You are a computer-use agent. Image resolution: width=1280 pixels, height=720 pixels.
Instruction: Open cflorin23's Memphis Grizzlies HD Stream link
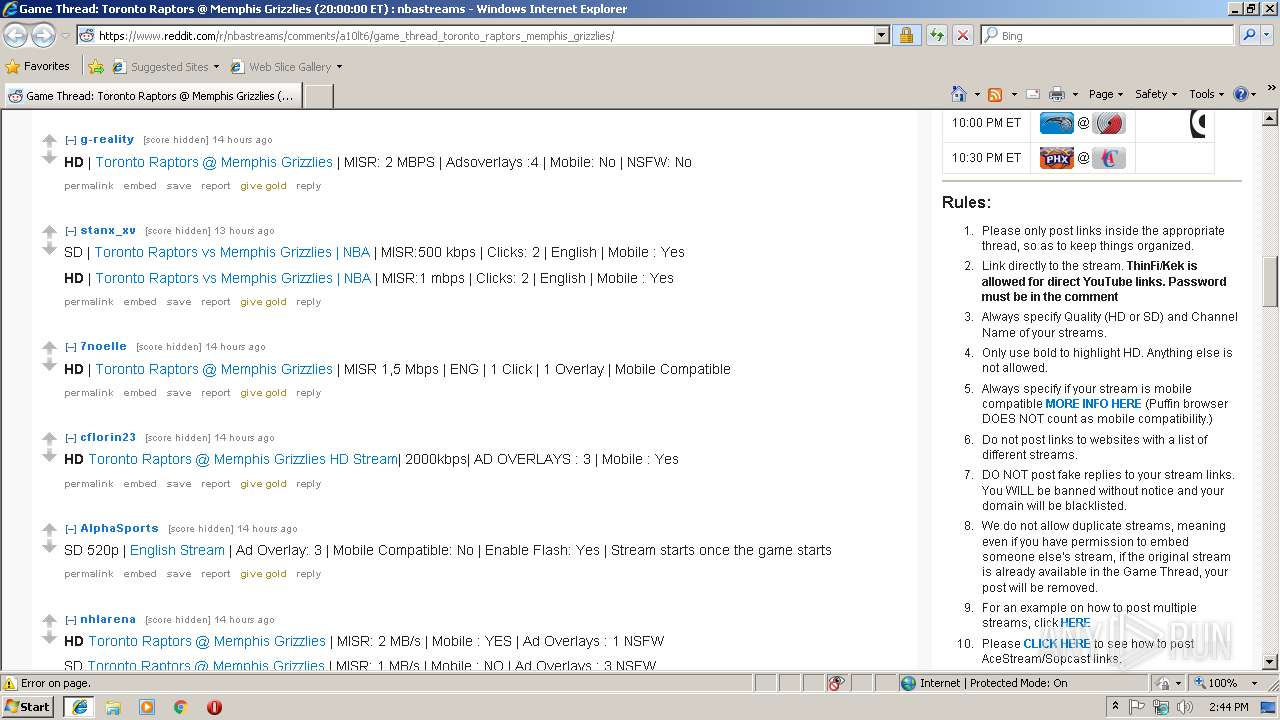coord(243,459)
